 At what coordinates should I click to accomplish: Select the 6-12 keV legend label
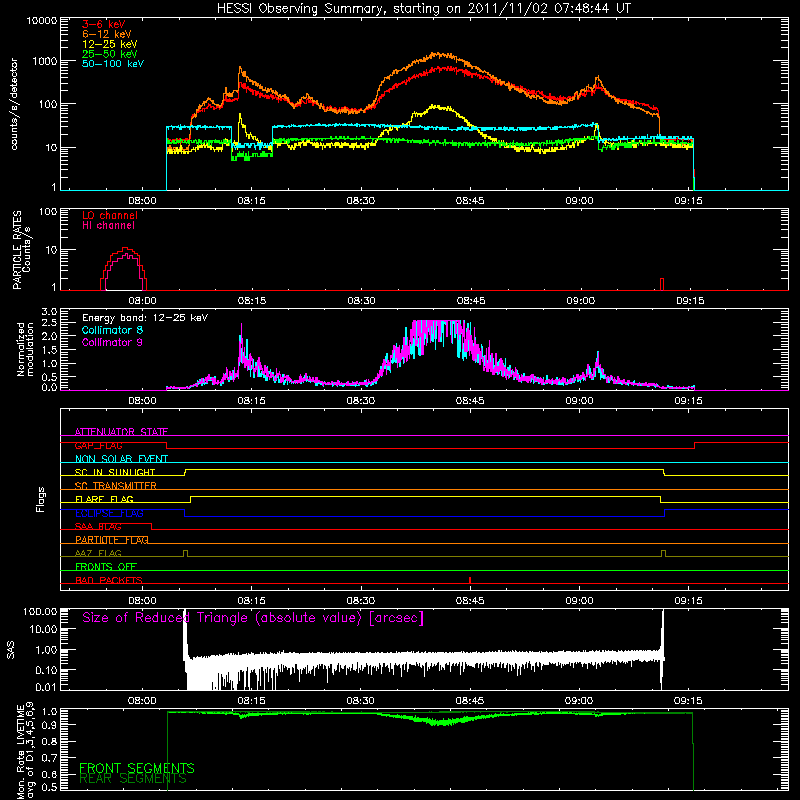tap(107, 34)
